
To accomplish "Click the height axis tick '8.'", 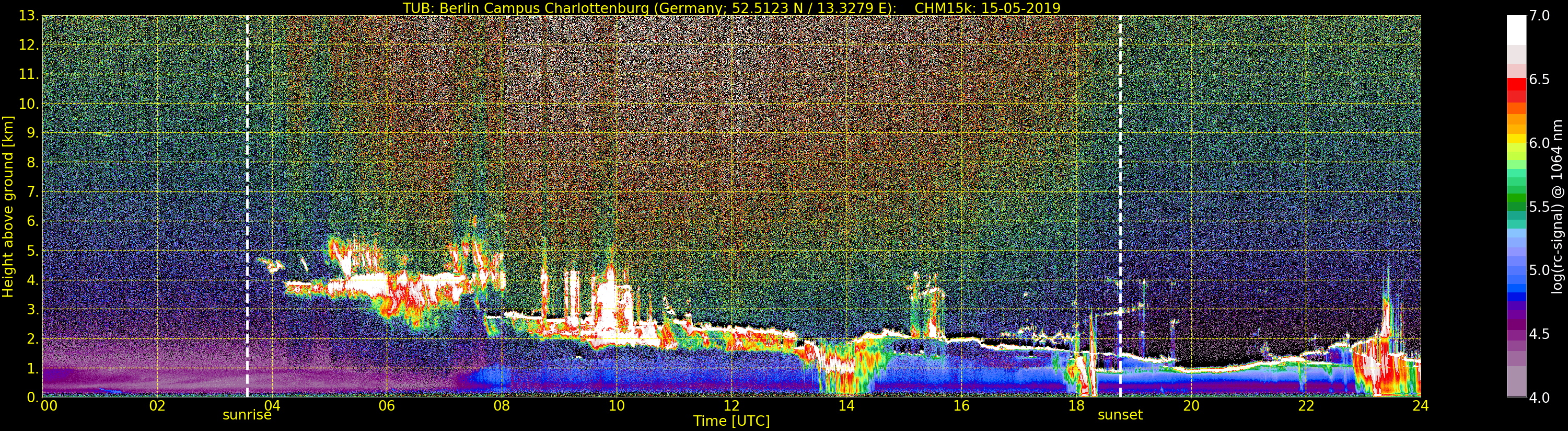I will click(x=33, y=162).
